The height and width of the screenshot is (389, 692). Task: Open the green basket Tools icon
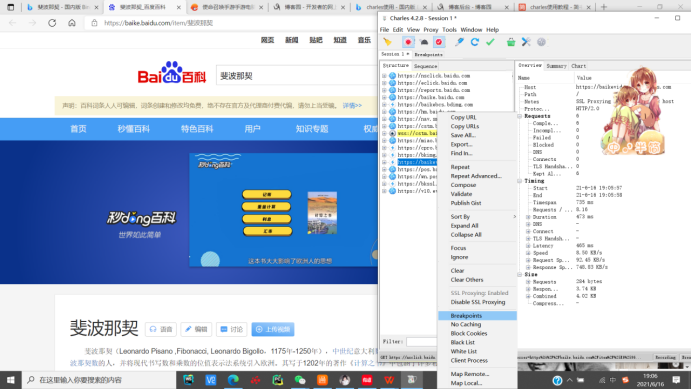tap(511, 42)
